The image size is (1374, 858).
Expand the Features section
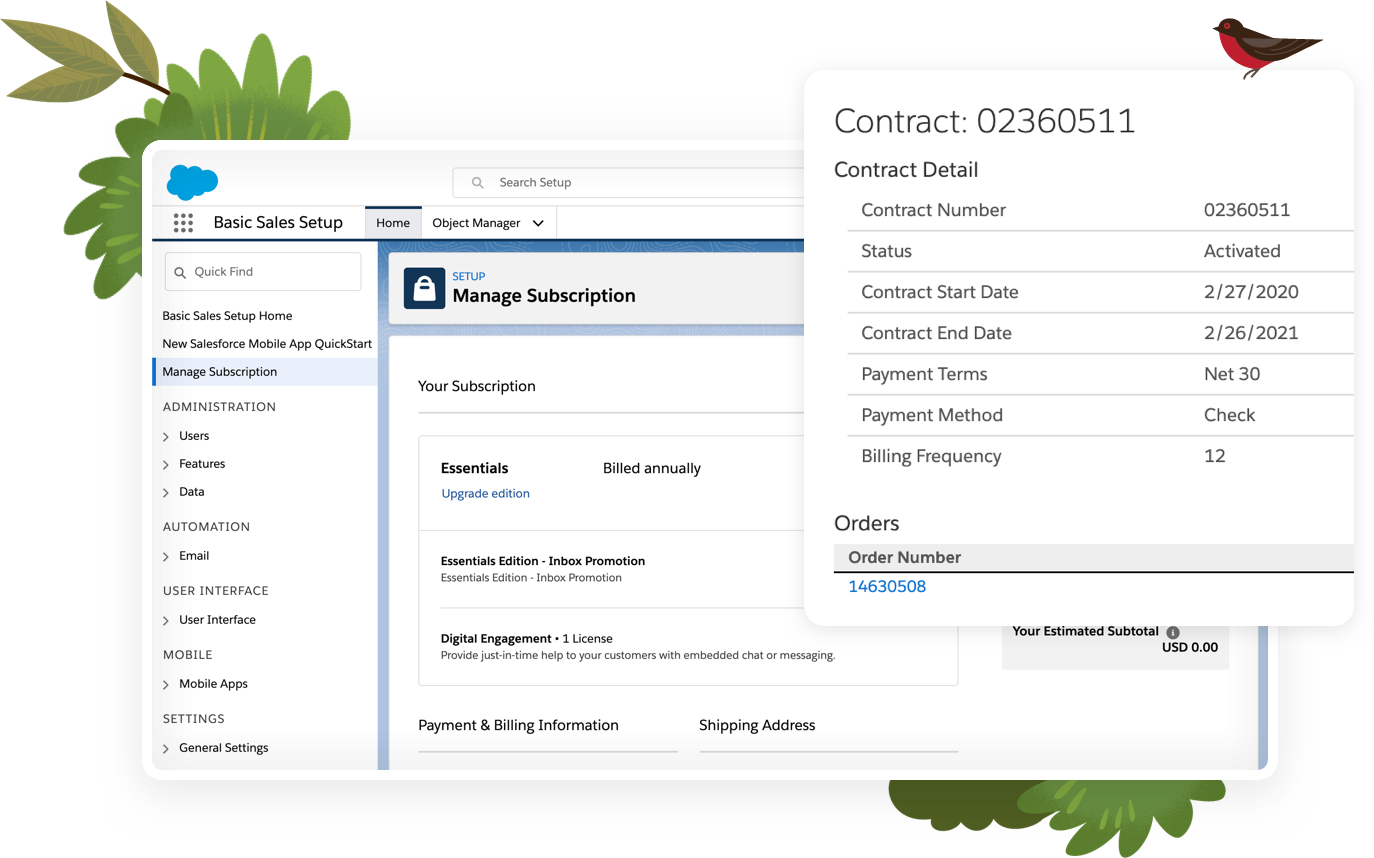pyautogui.click(x=166, y=465)
